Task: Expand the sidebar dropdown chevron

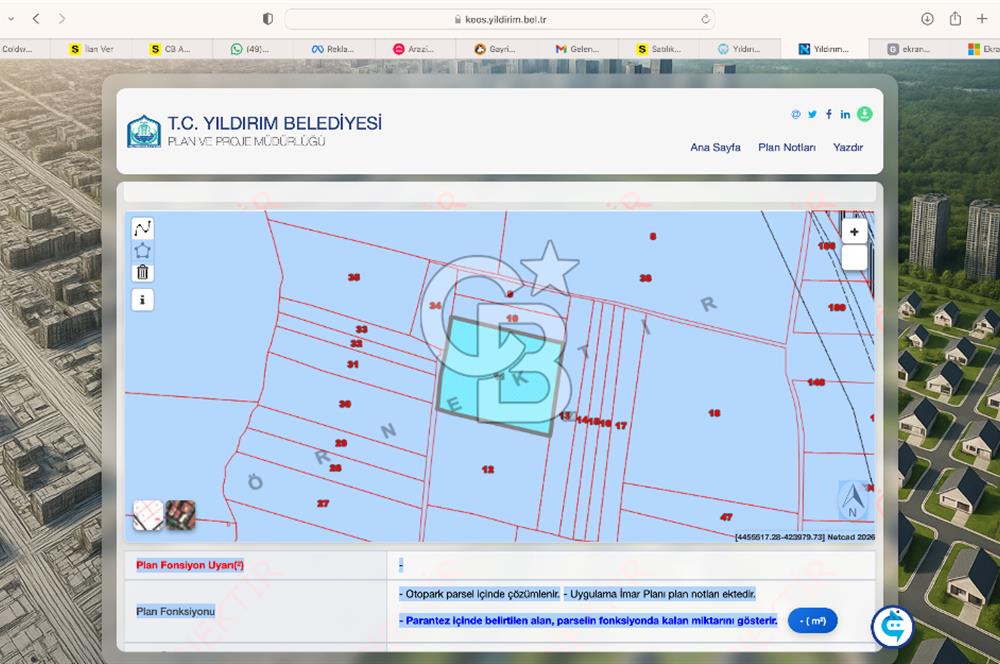Action: click(x=11, y=19)
